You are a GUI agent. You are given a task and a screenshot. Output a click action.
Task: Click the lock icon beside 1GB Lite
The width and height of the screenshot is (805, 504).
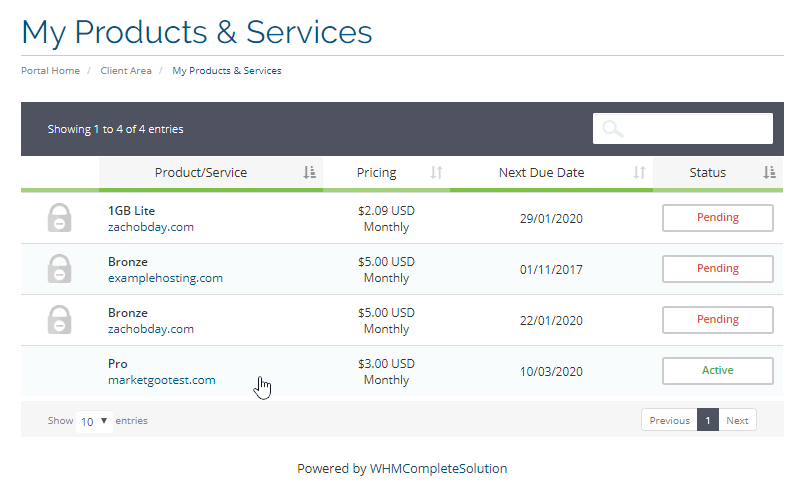click(60, 218)
